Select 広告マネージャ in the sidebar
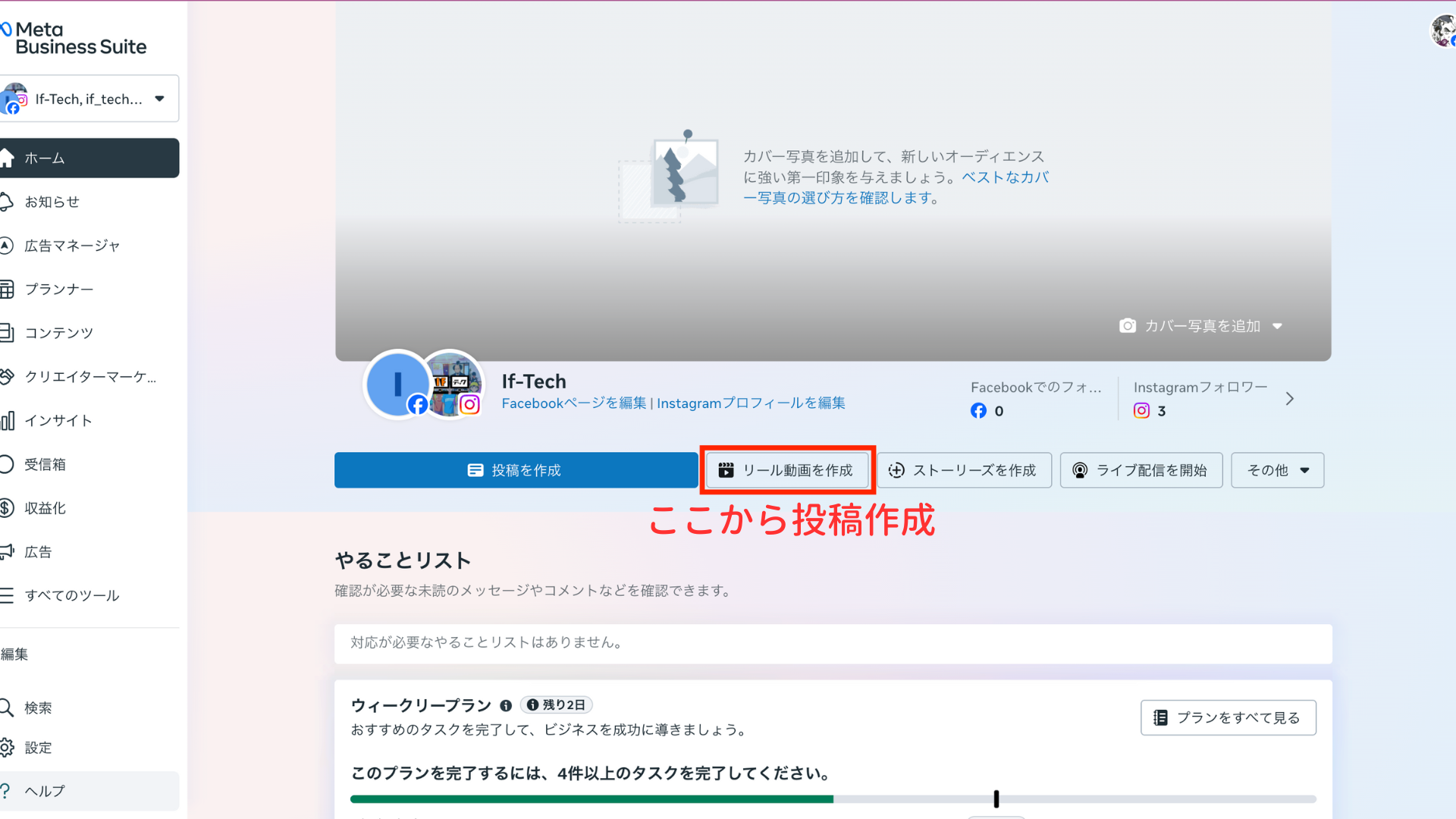The width and height of the screenshot is (1456, 819). tap(73, 245)
